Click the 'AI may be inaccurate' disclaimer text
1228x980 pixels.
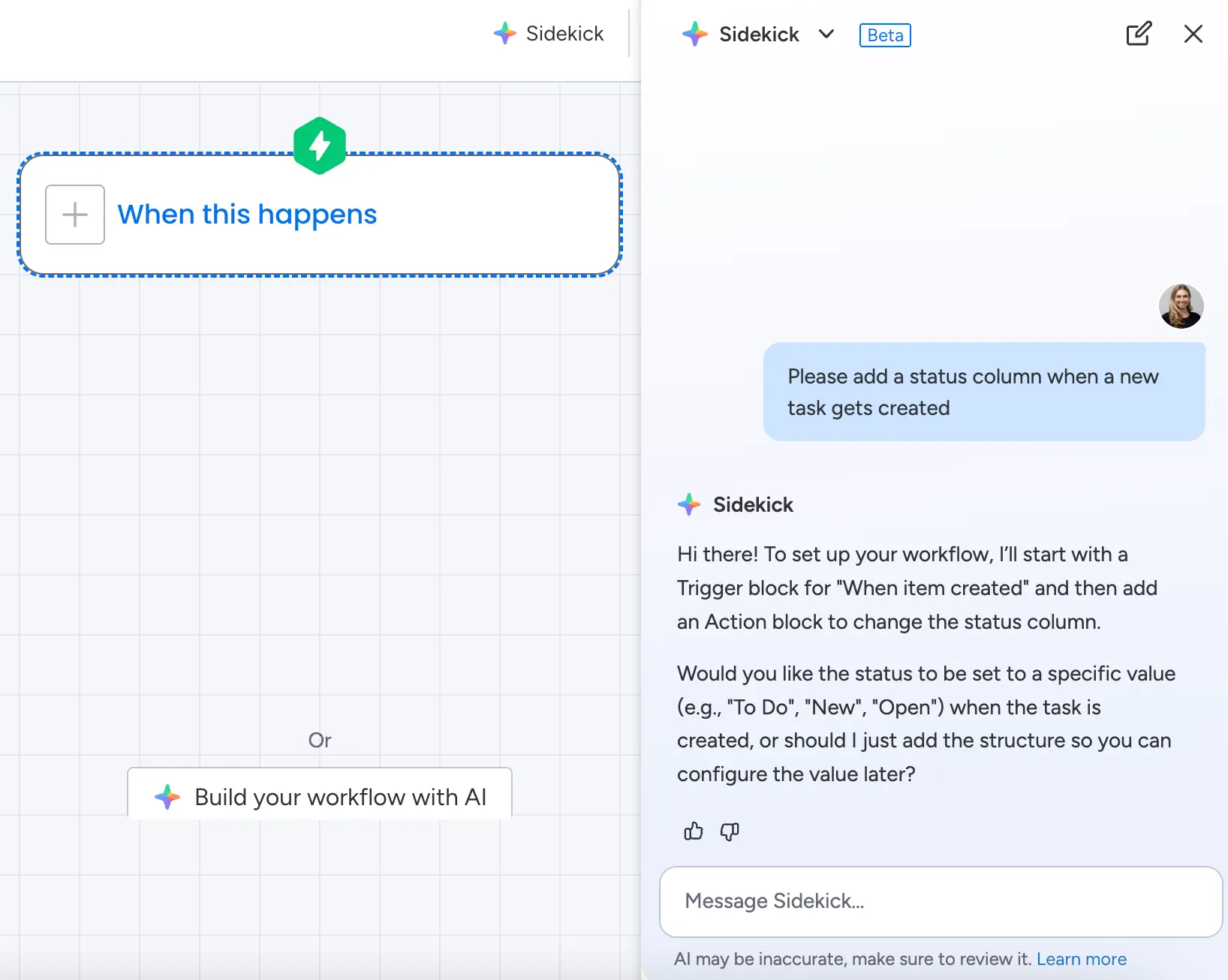click(853, 959)
